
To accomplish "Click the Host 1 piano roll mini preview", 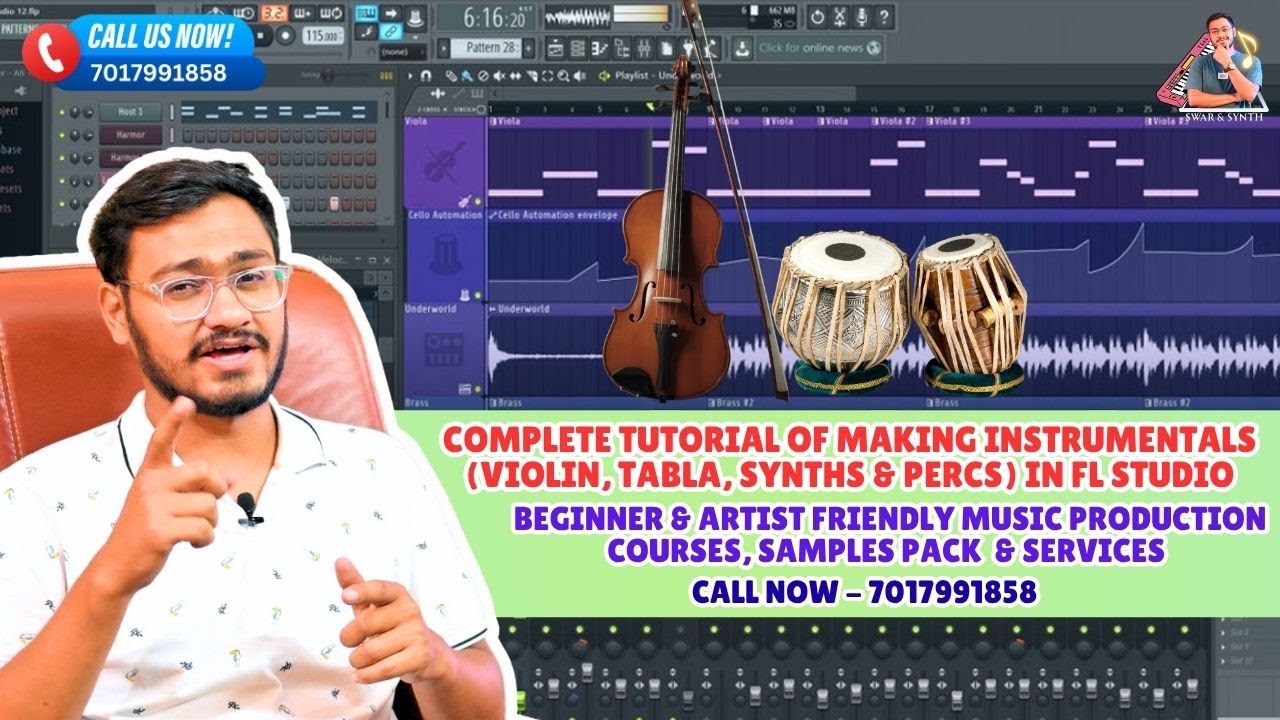I will 279,112.
